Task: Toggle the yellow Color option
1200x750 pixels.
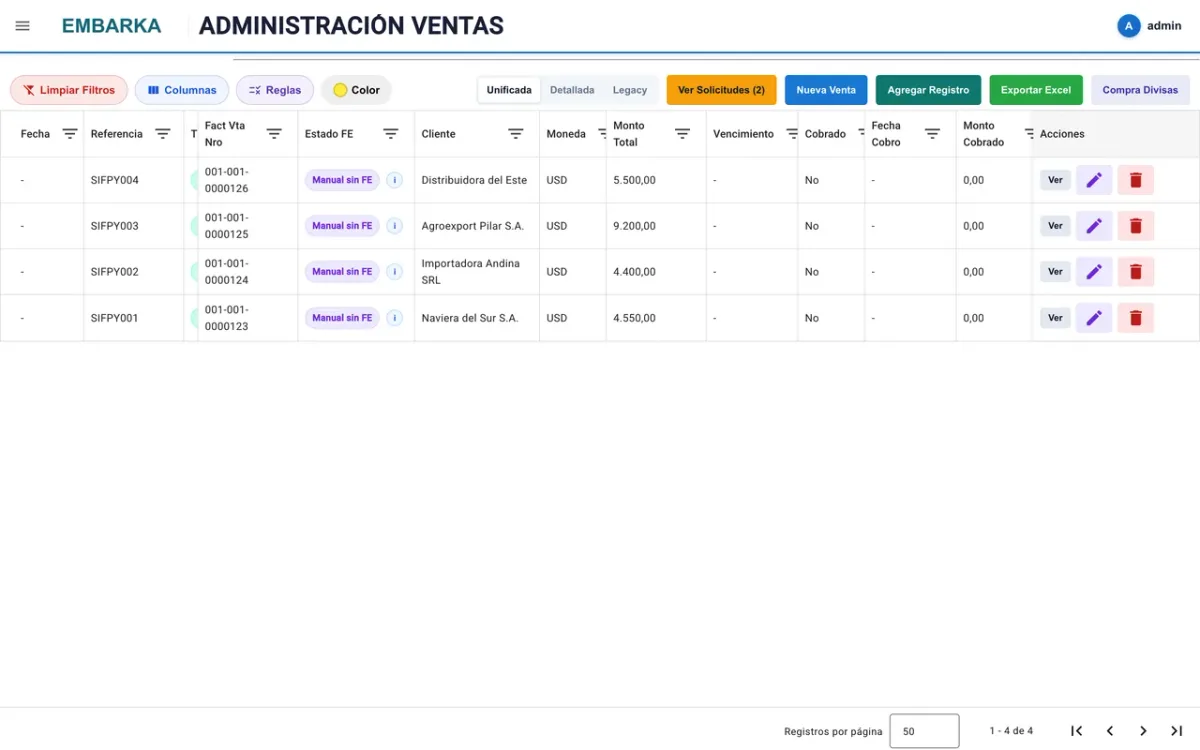Action: pos(356,90)
